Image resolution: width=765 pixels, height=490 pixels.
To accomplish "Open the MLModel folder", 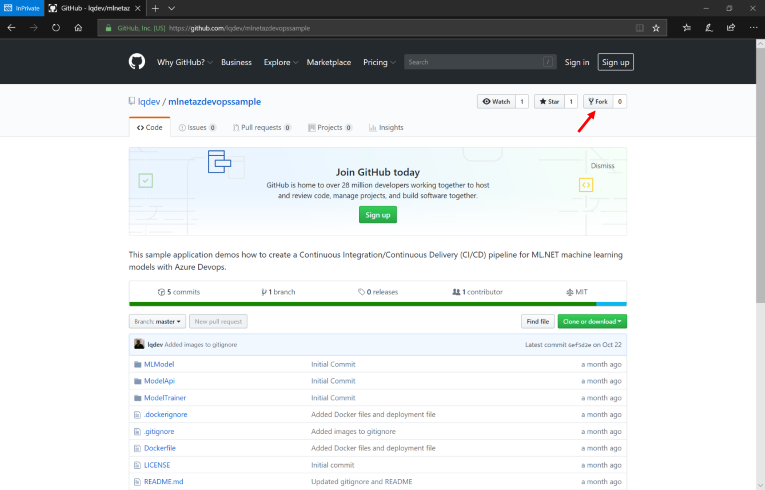I will (x=159, y=364).
